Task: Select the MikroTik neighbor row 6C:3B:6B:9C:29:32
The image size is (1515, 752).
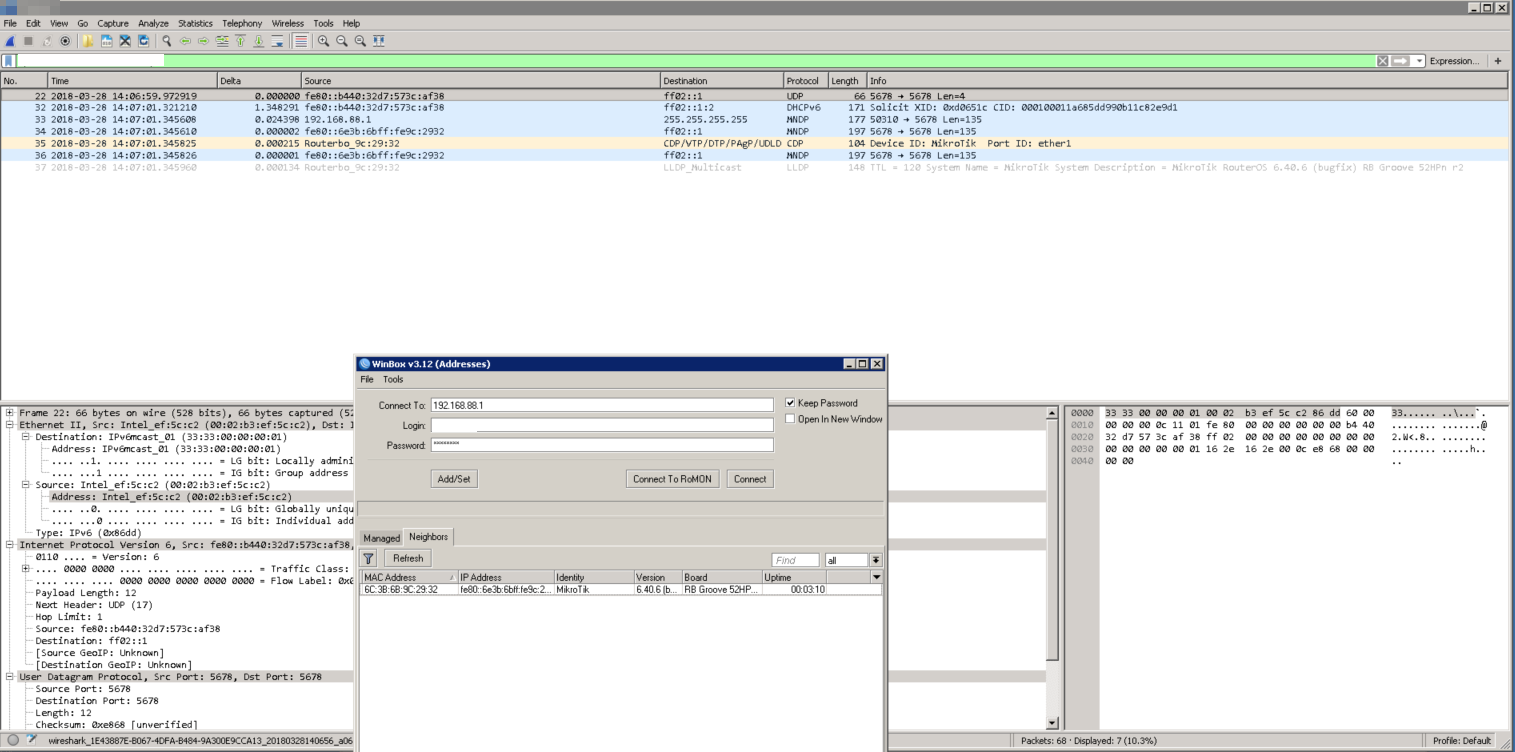Action: tap(620, 590)
